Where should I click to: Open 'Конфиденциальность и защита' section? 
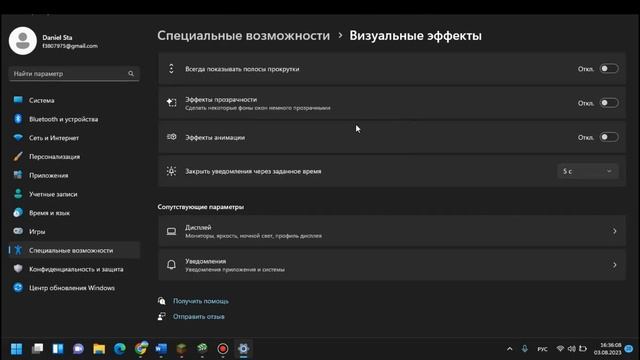(74, 269)
